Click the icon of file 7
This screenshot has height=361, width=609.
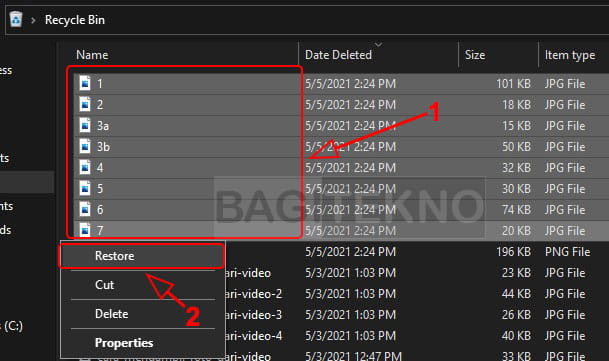(x=85, y=230)
